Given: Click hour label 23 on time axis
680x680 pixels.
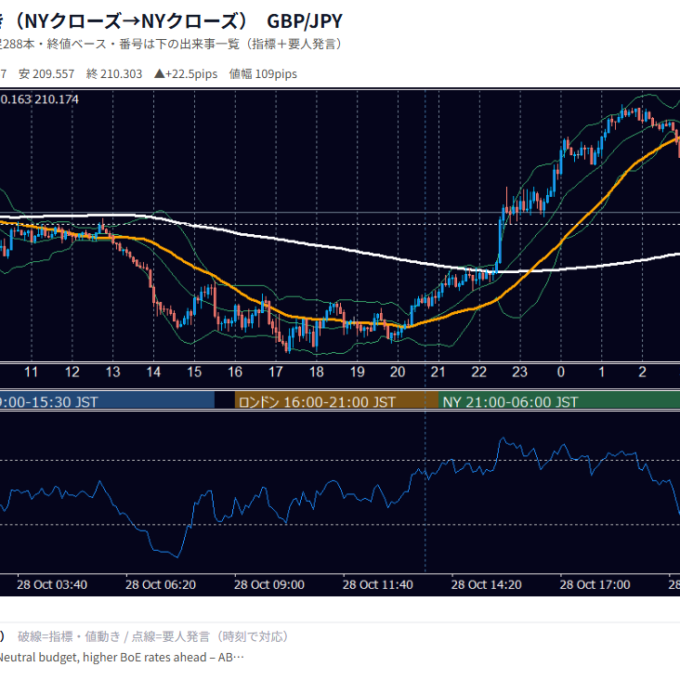Looking at the screenshot, I should (x=520, y=372).
